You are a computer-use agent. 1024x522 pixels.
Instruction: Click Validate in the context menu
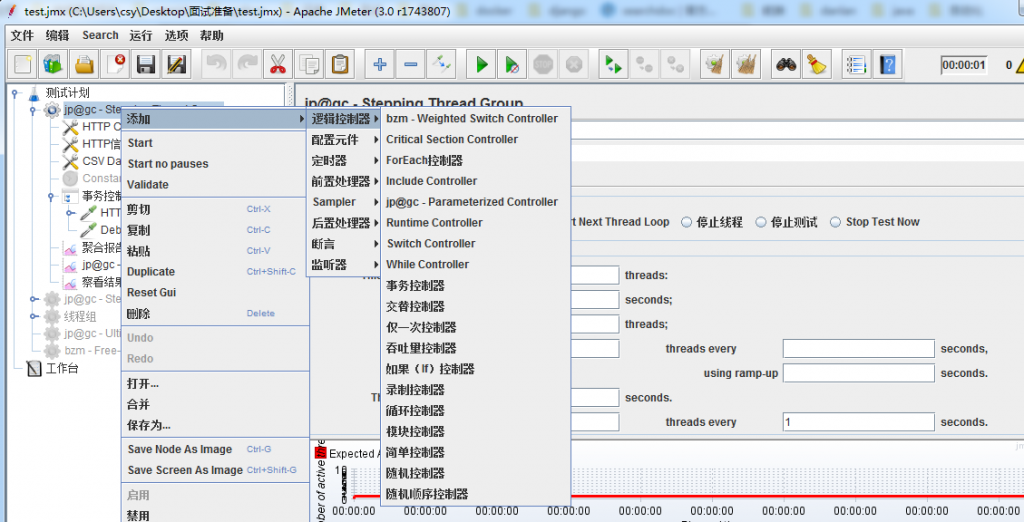[x=148, y=185]
